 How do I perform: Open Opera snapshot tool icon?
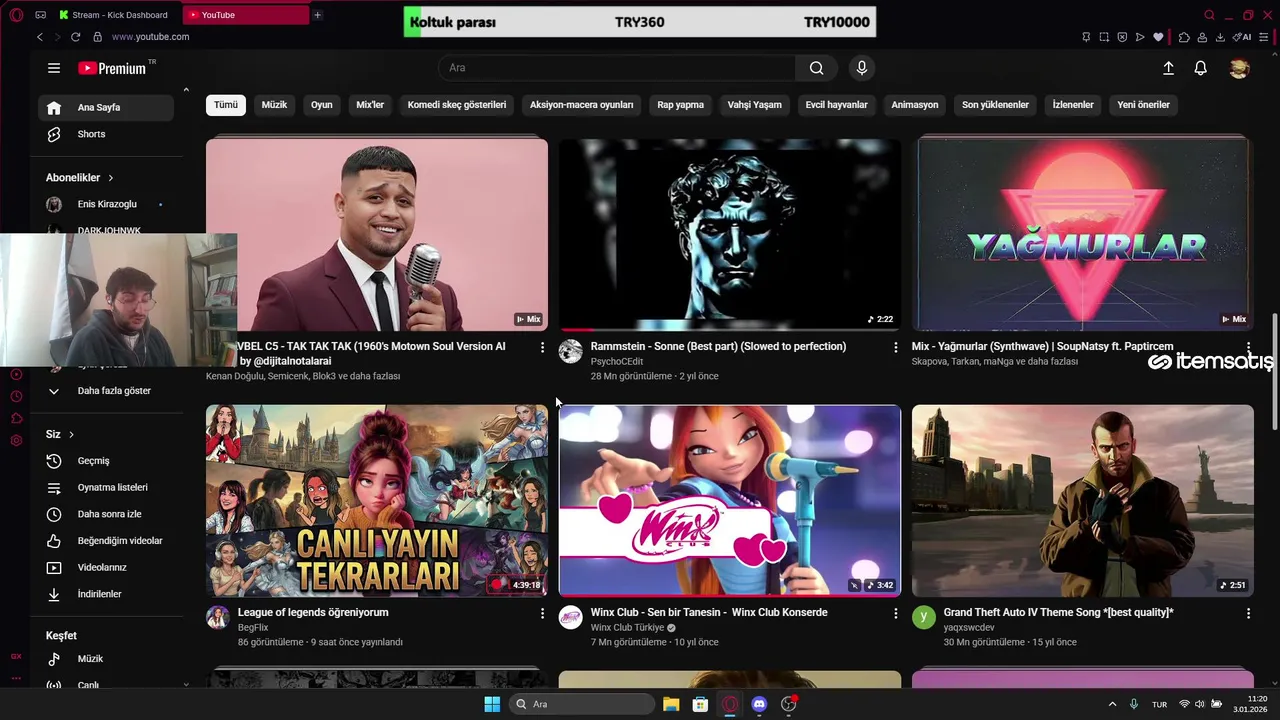[1104, 37]
